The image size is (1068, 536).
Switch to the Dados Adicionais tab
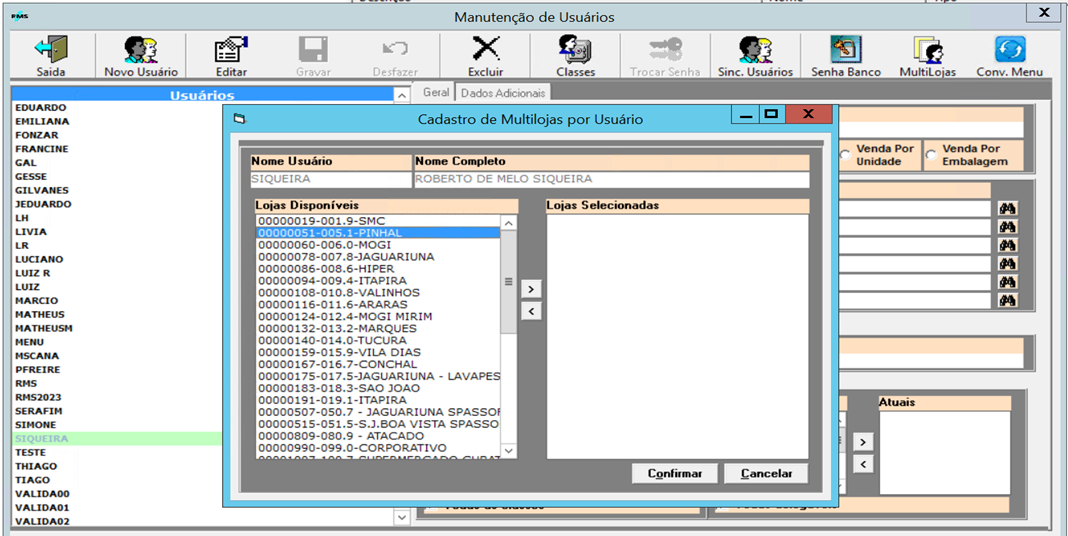(x=502, y=93)
